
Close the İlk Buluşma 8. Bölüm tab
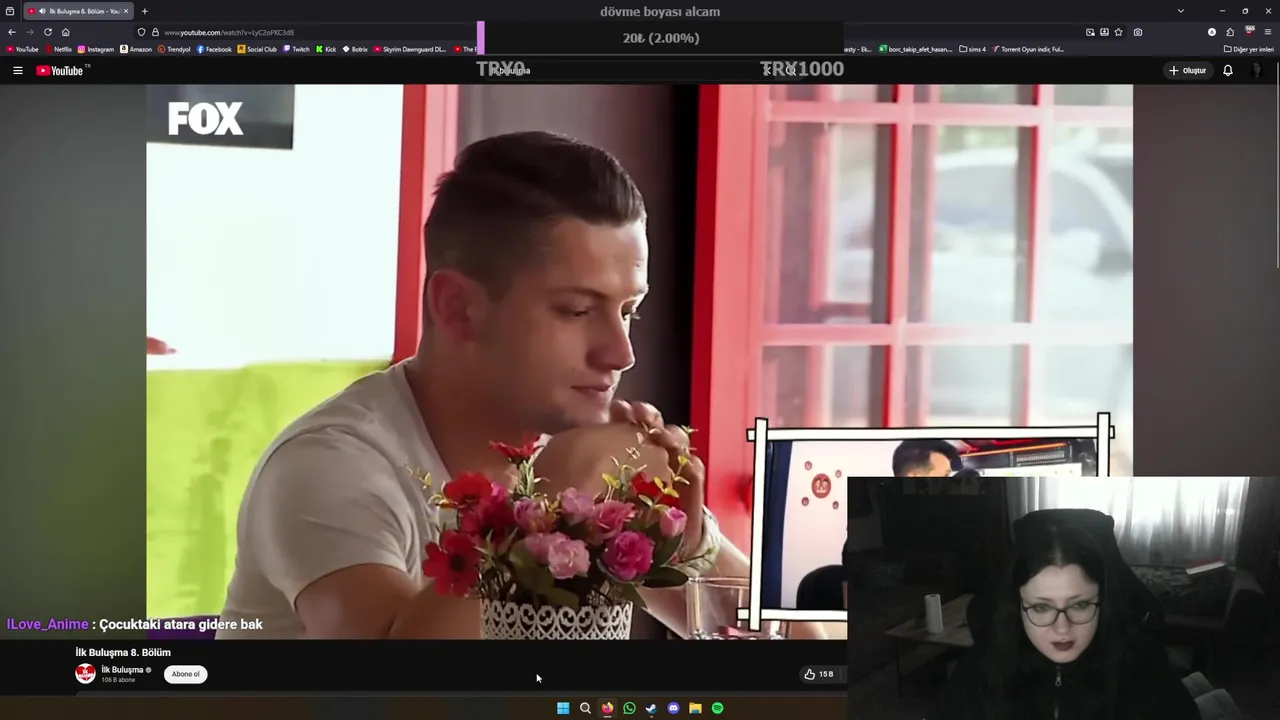pyautogui.click(x=125, y=11)
